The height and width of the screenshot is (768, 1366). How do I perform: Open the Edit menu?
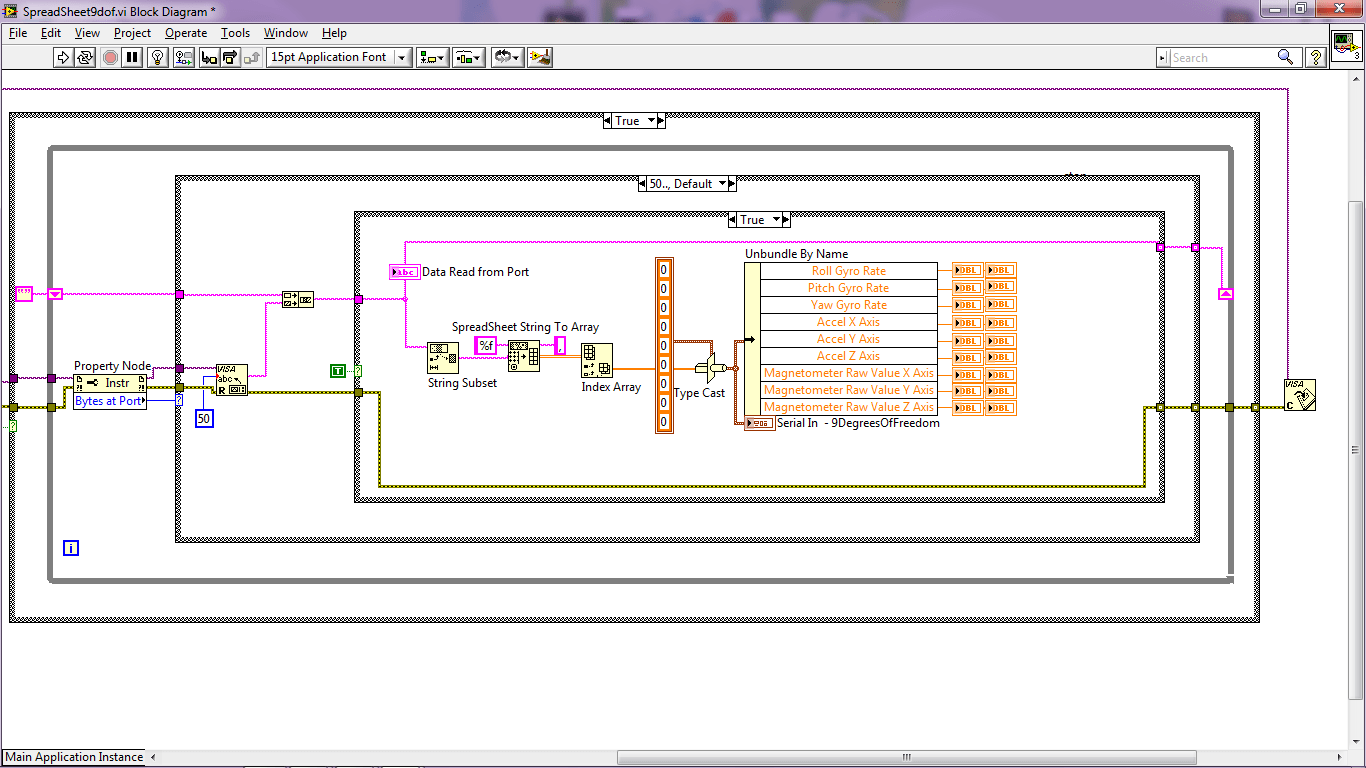click(51, 33)
